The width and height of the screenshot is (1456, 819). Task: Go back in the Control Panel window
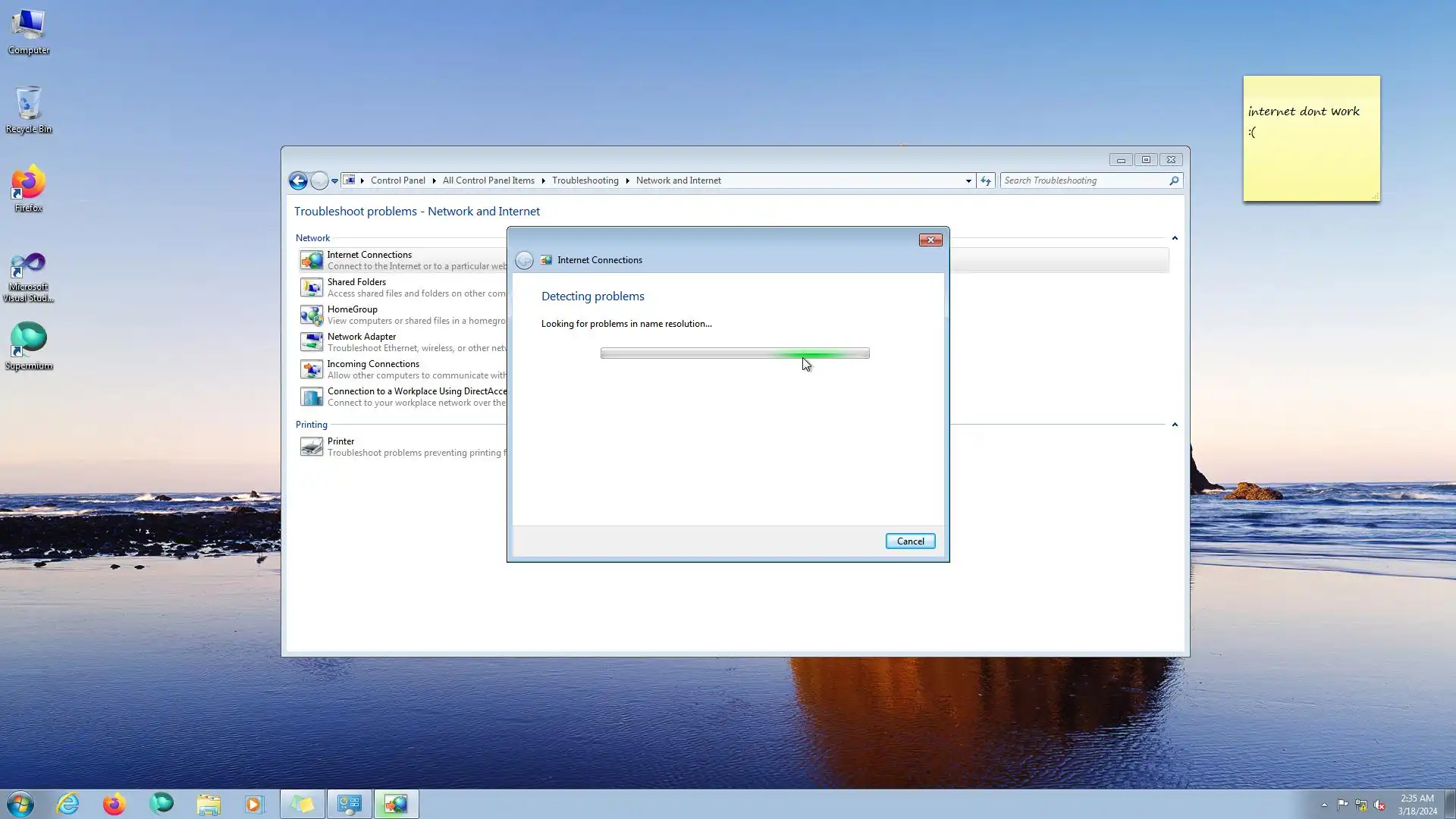pos(298,180)
